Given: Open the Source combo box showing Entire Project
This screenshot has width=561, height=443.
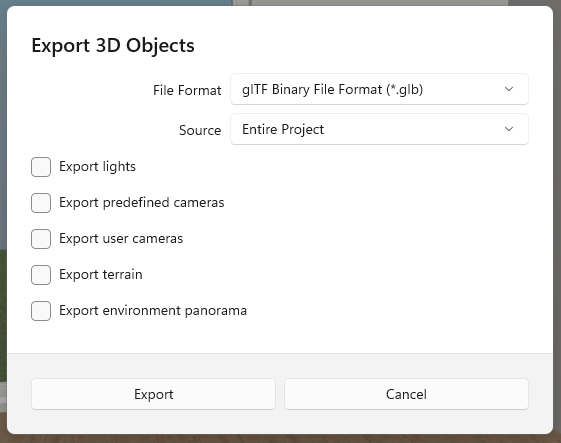Looking at the screenshot, I should (379, 129).
